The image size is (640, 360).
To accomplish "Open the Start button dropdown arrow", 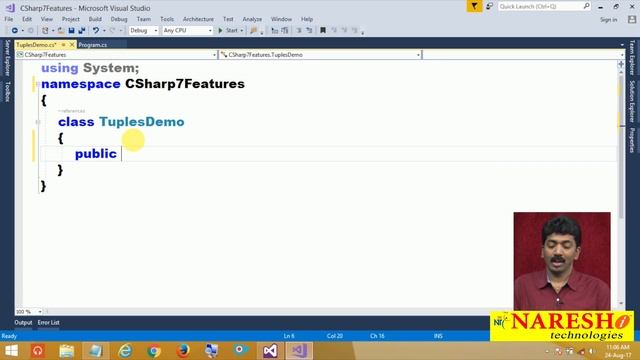I will pyautogui.click(x=242, y=31).
